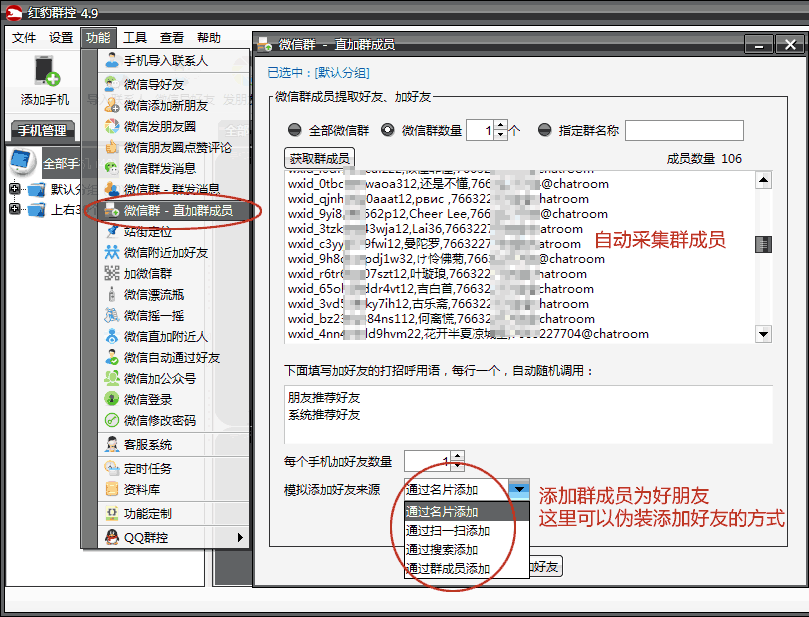Image resolution: width=809 pixels, height=617 pixels.
Task: Open 微信群发消息 menu item
Action: point(173,168)
